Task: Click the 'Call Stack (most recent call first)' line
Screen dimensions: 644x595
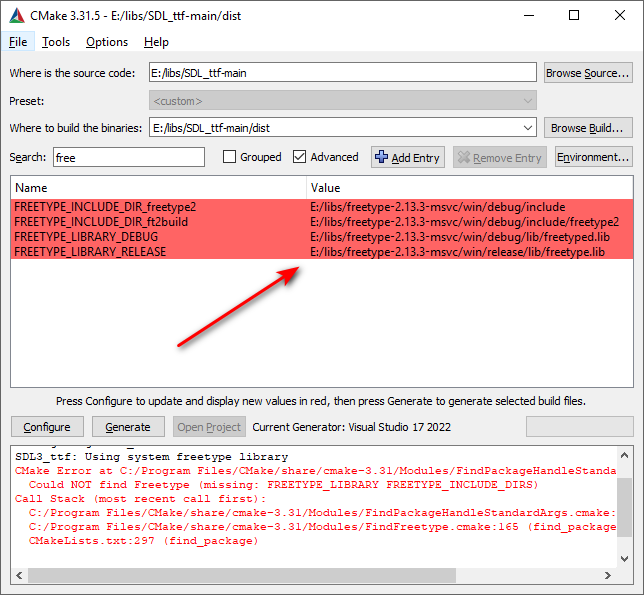Action: tap(140, 499)
